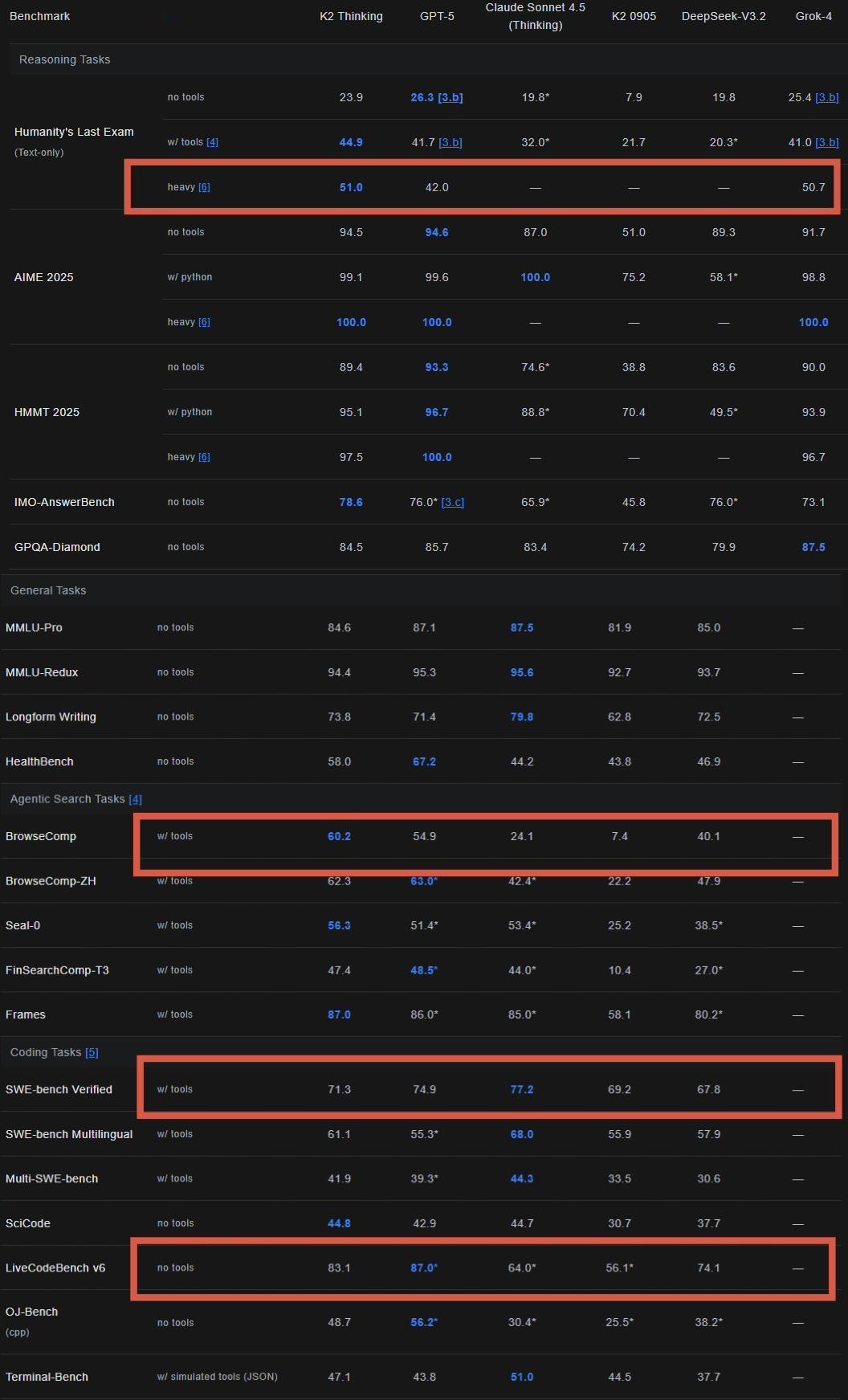The height and width of the screenshot is (1400, 848).
Task: Click the Seal-0 benchmark name
Action: pos(22,925)
